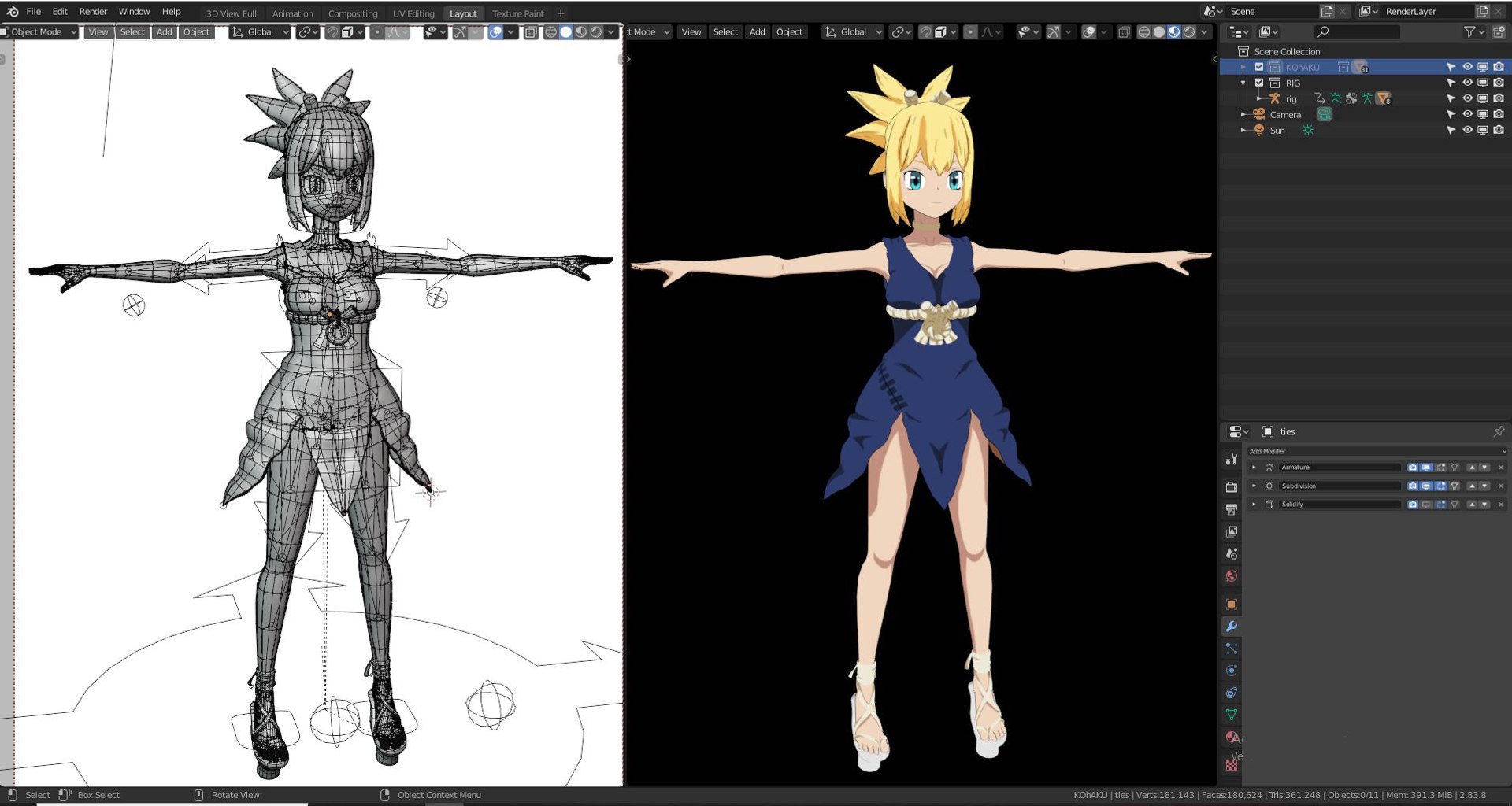This screenshot has width=1512, height=806.
Task: Select rendered shading in right viewport
Action: 1189,32
